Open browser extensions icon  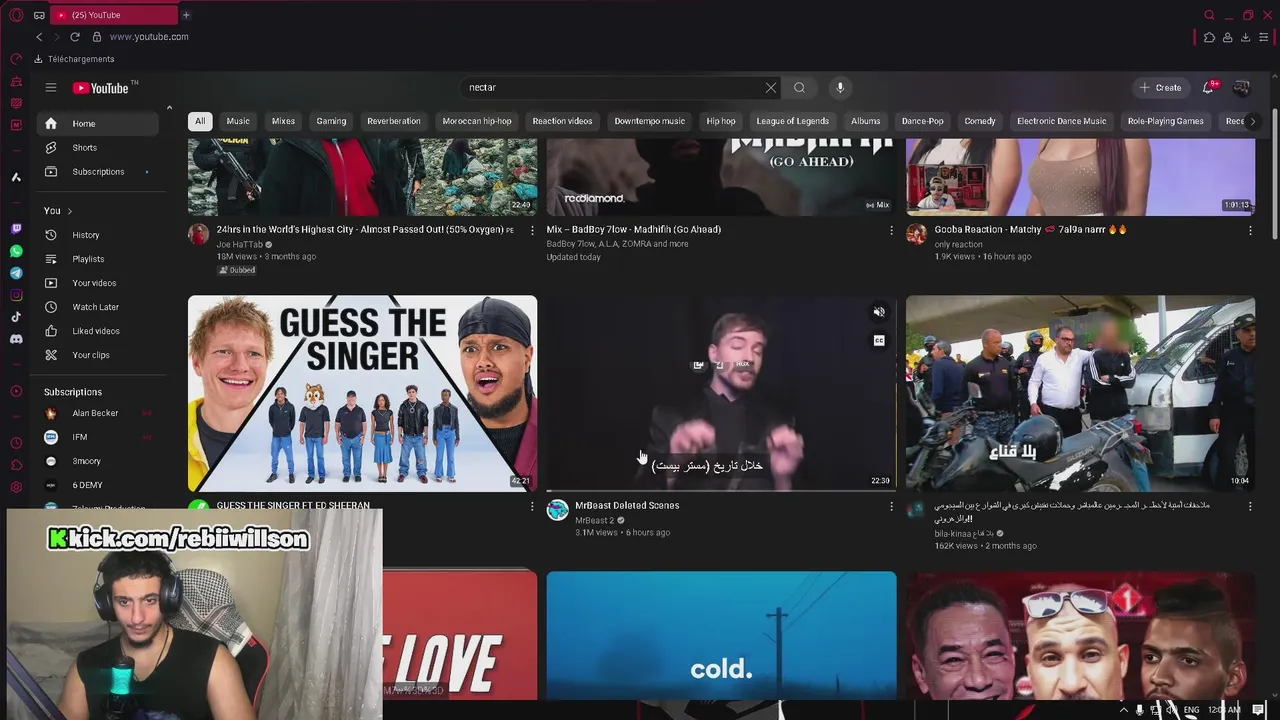tap(1209, 37)
